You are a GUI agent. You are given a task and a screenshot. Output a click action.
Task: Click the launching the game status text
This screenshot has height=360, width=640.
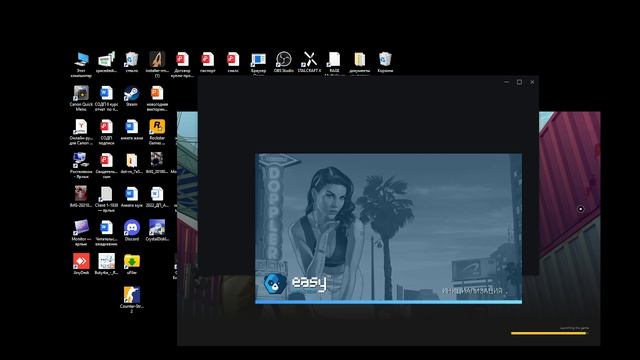click(574, 328)
